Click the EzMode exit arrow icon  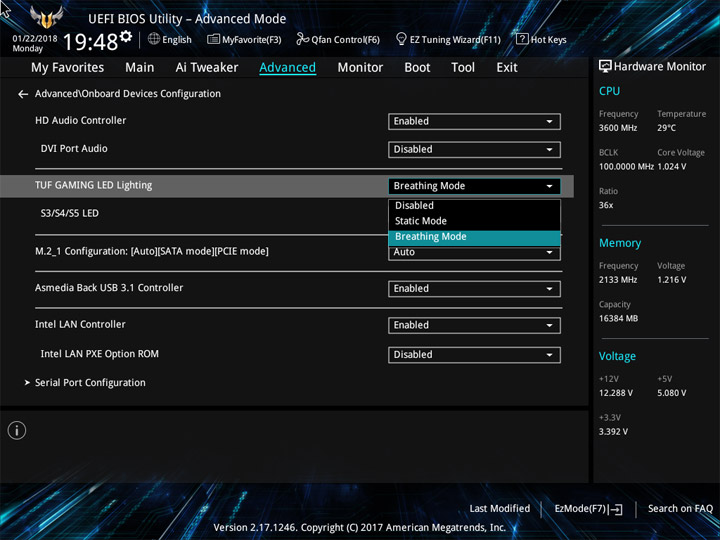617,509
